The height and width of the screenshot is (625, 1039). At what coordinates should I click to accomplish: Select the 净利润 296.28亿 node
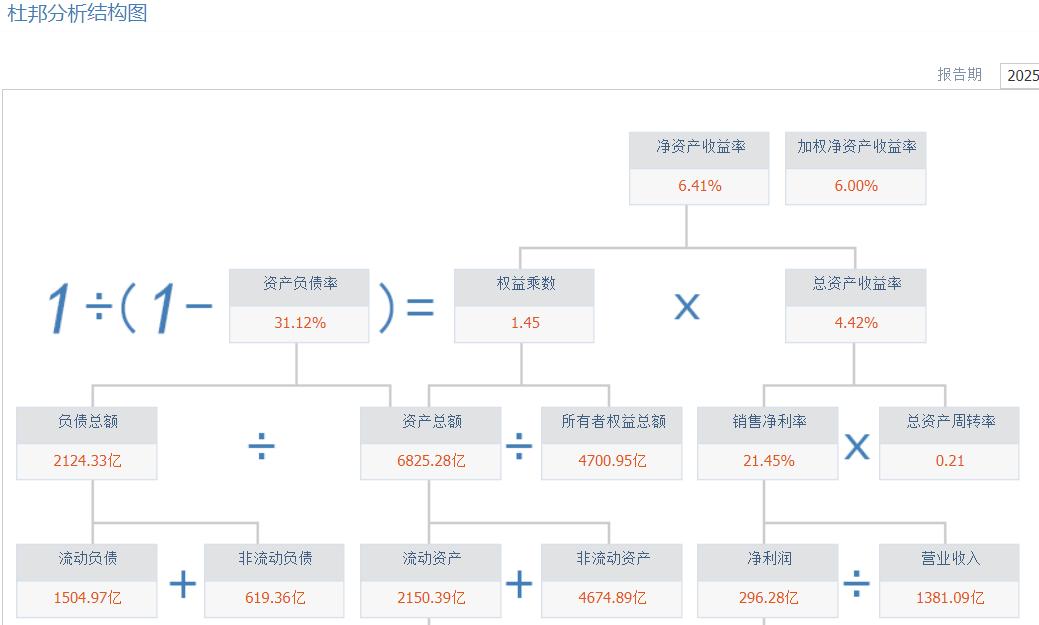tap(767, 578)
